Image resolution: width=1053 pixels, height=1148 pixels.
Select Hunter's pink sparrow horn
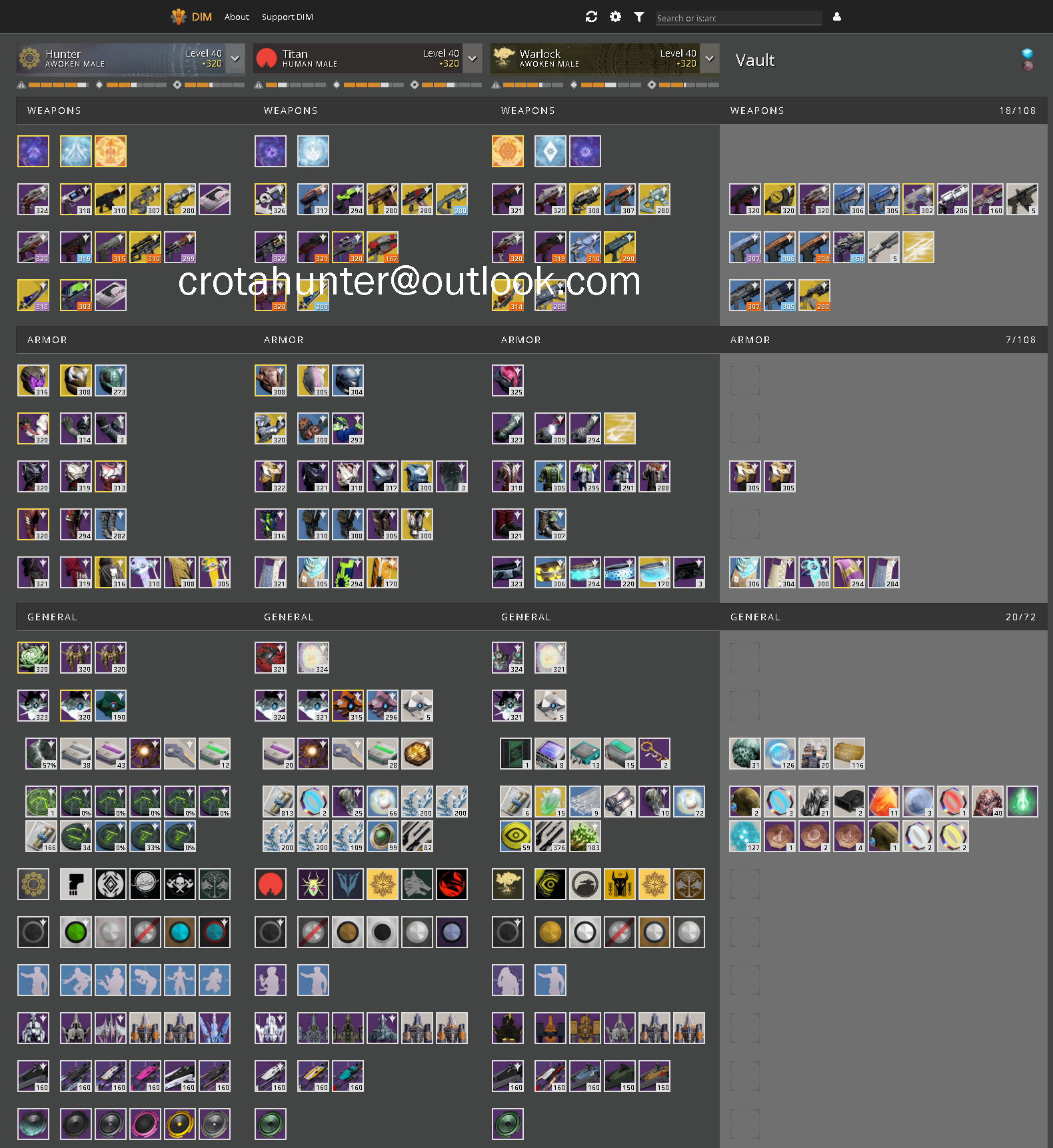[x=145, y=1124]
